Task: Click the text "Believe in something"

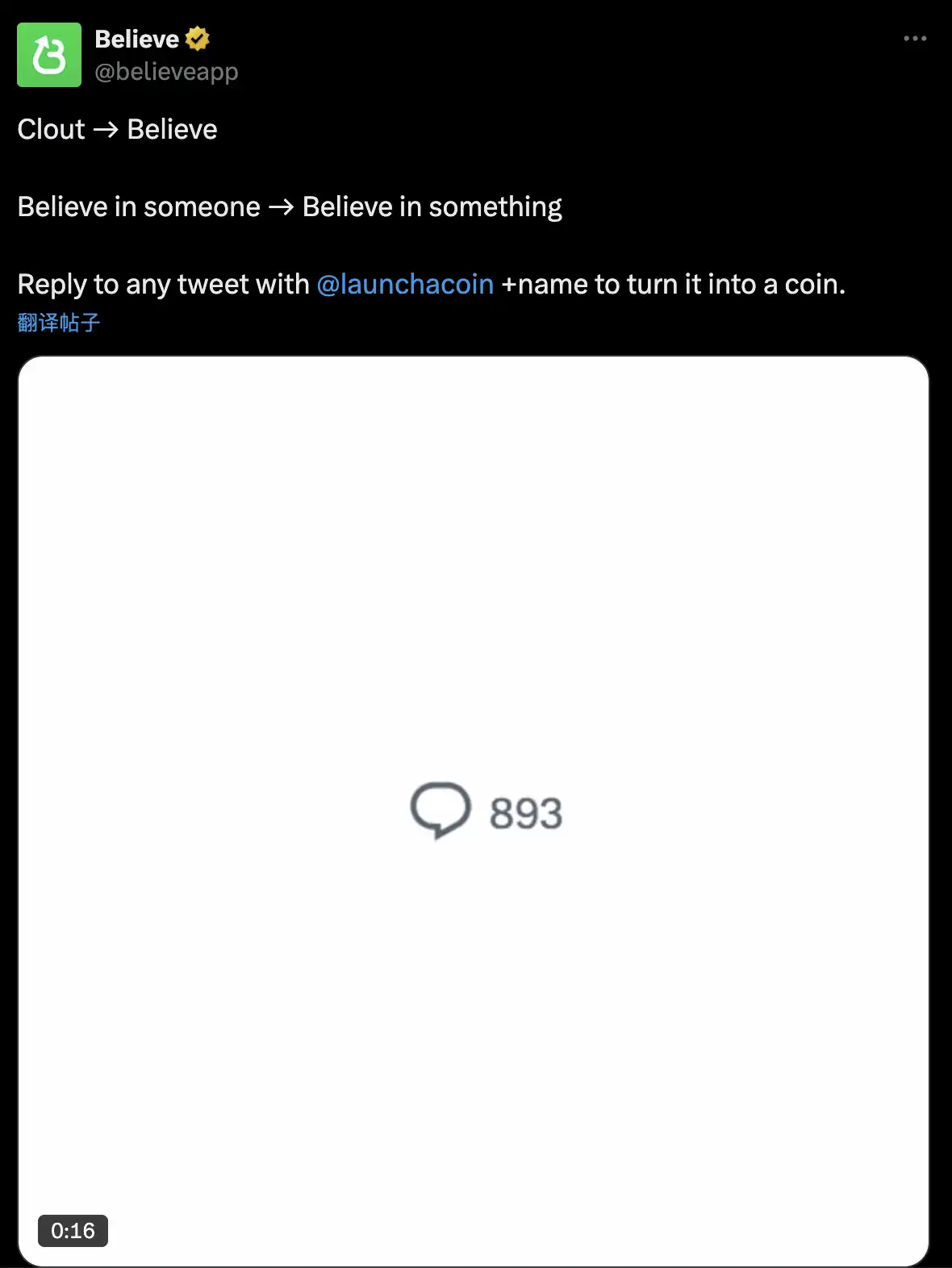Action: [432, 206]
